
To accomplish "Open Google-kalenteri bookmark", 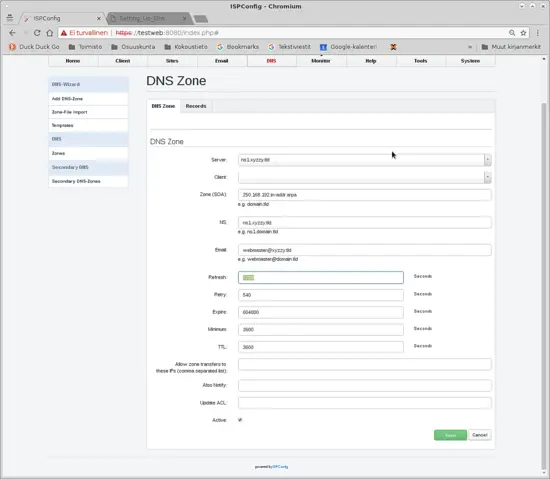I will tap(348, 47).
